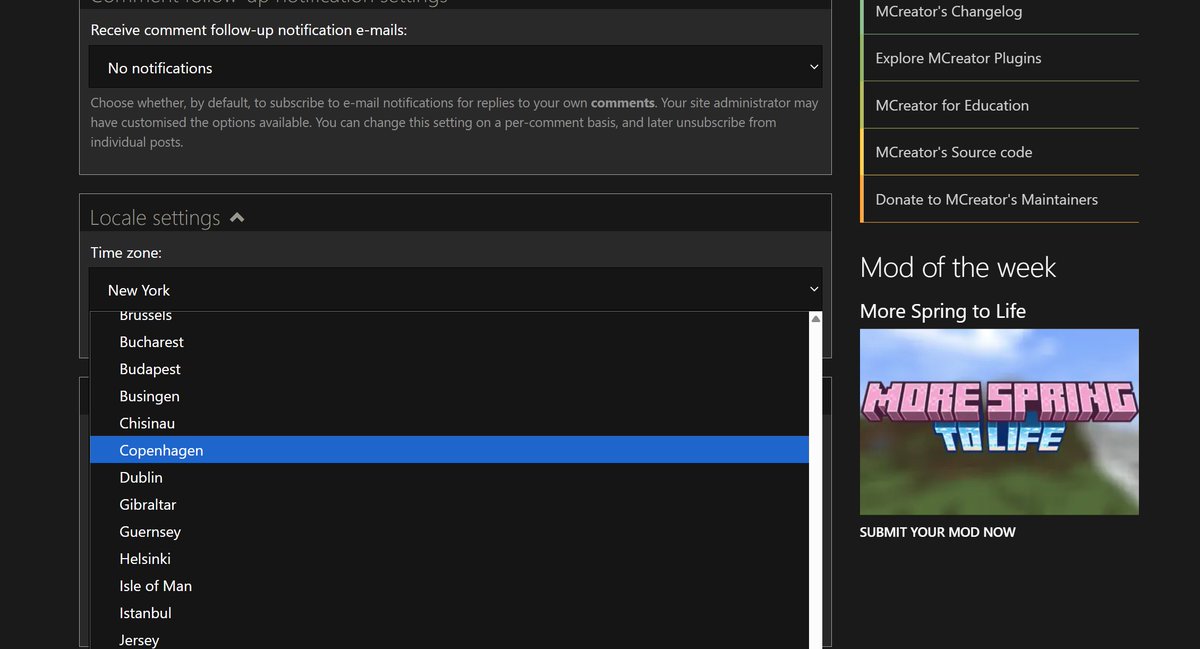Select Isle of Man time zone
Viewport: 1200px width, 649px height.
pos(156,585)
